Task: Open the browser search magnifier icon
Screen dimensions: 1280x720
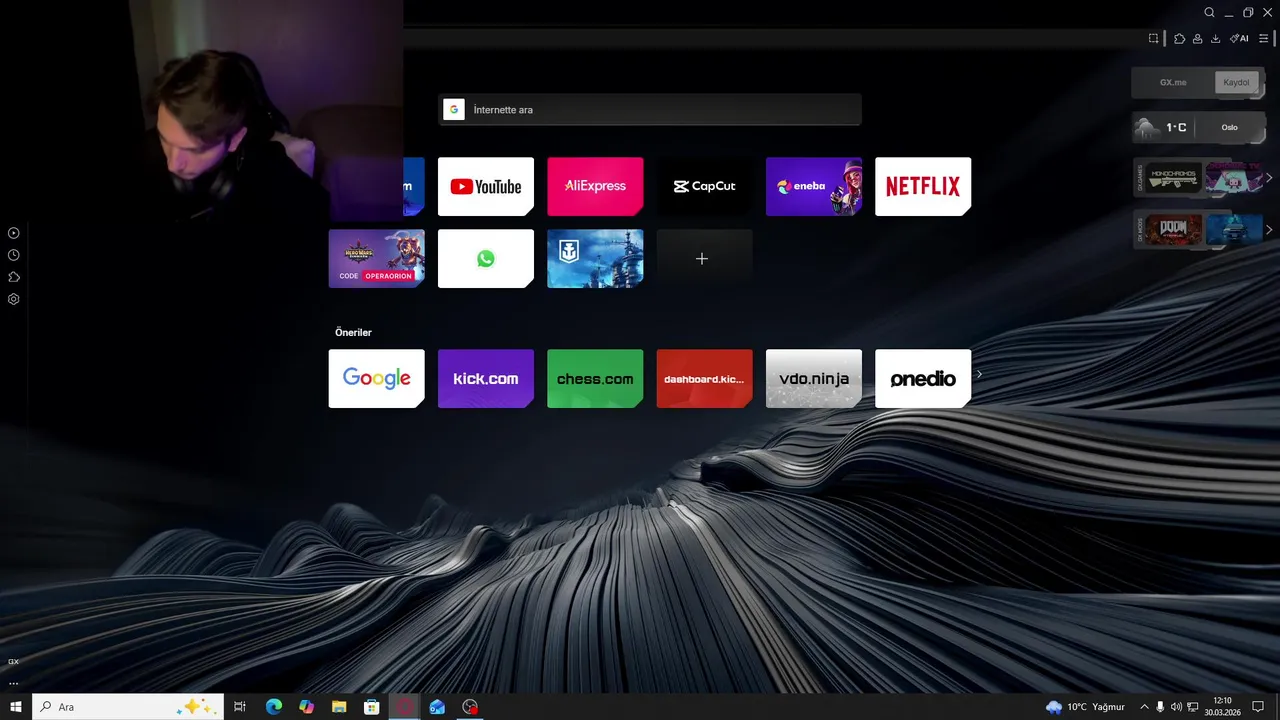Action: (x=1209, y=12)
